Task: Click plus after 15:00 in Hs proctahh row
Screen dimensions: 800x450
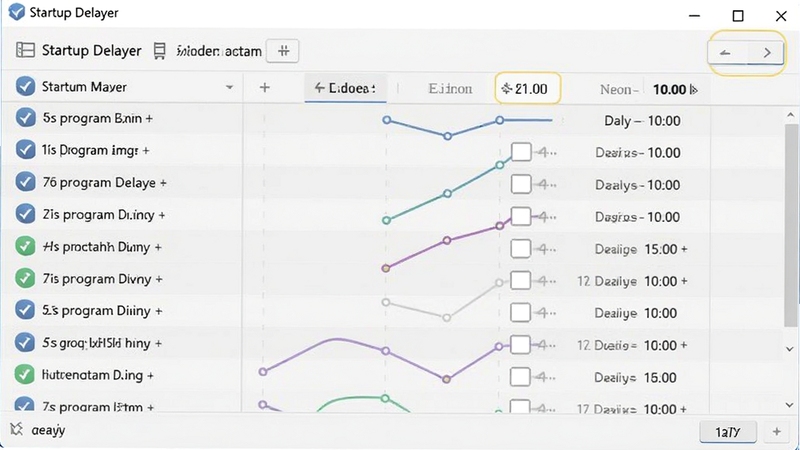Action: (684, 249)
